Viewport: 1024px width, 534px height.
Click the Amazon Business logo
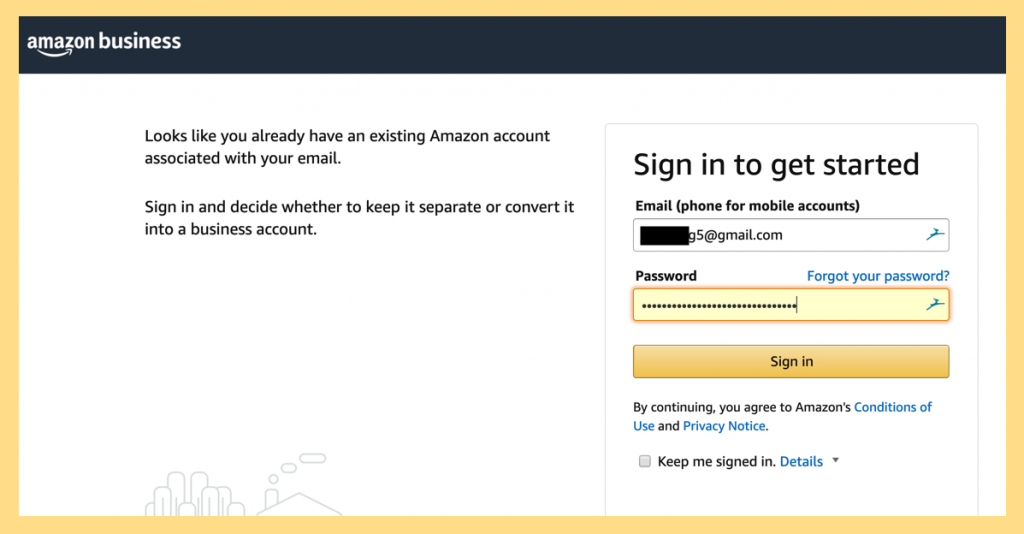[104, 43]
